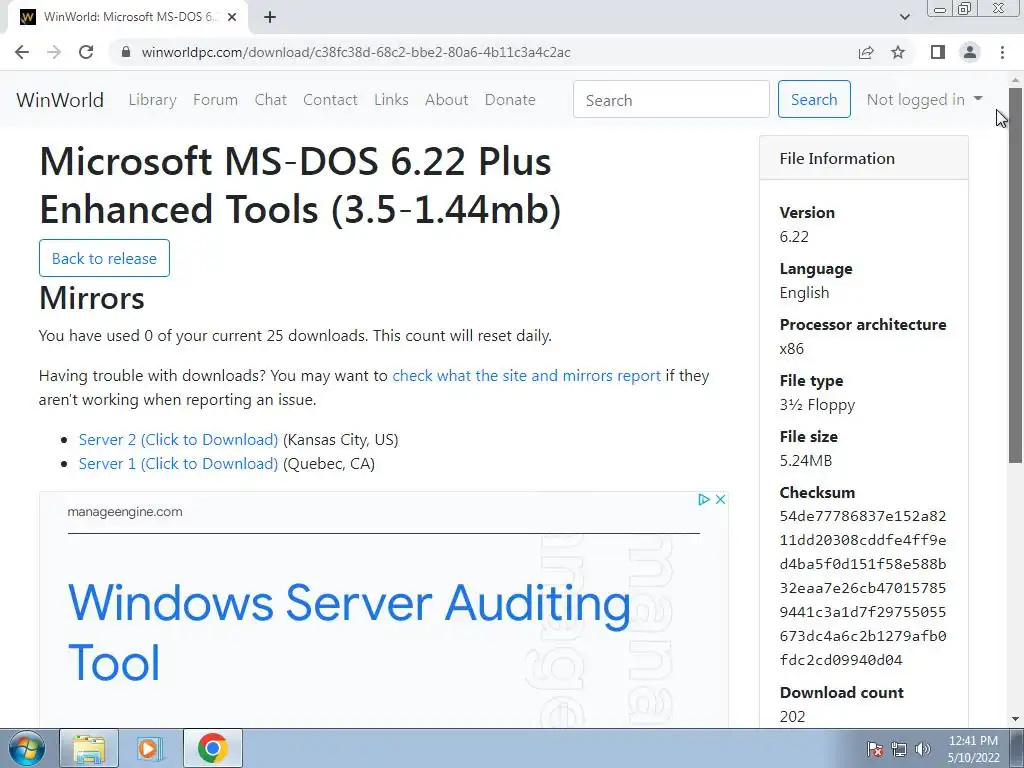Open the Windows Start button
Viewport: 1024px width, 768px height.
(x=27, y=748)
